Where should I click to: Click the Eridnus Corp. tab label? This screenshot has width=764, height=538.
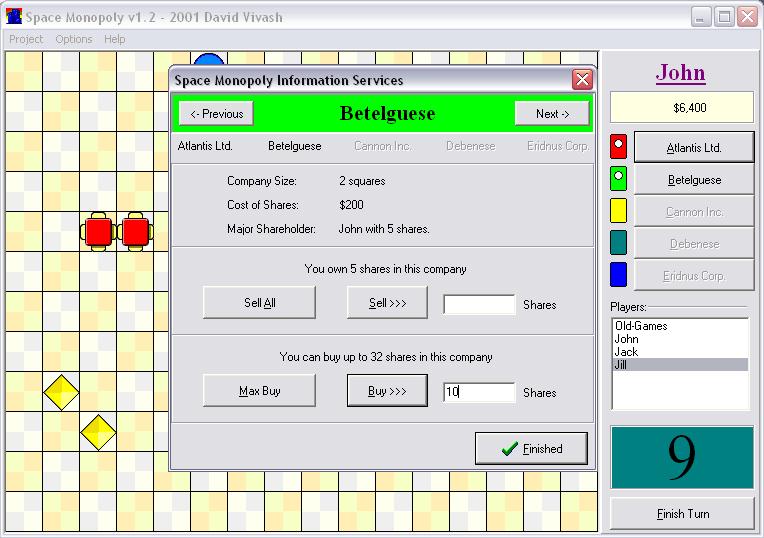tap(558, 146)
